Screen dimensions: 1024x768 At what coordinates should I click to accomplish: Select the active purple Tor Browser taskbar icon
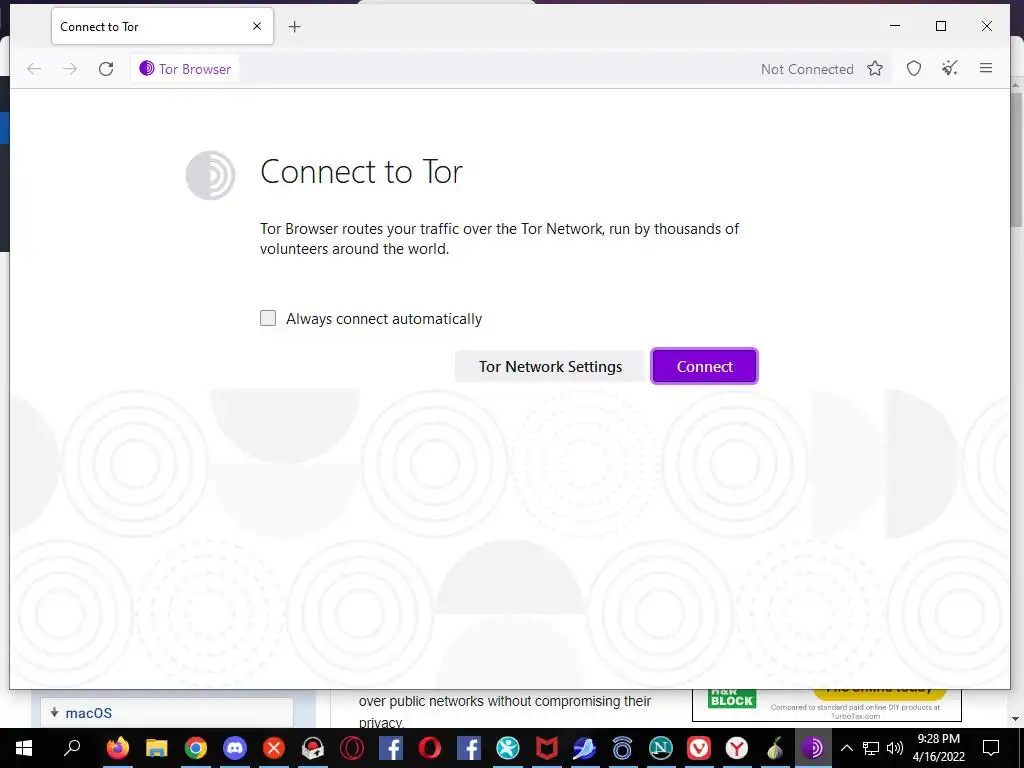(813, 748)
